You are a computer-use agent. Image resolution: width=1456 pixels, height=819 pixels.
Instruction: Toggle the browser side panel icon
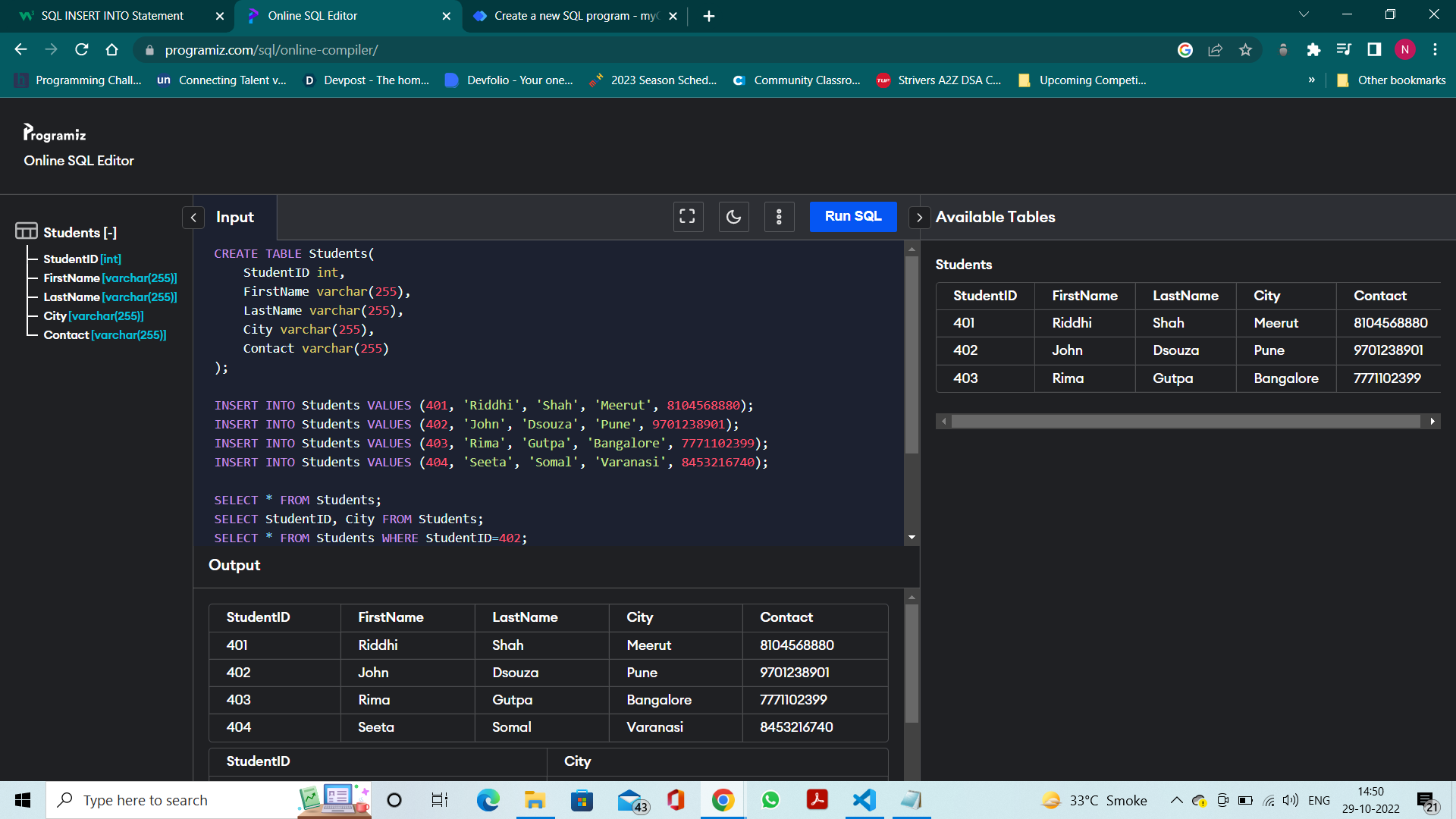click(x=1374, y=50)
